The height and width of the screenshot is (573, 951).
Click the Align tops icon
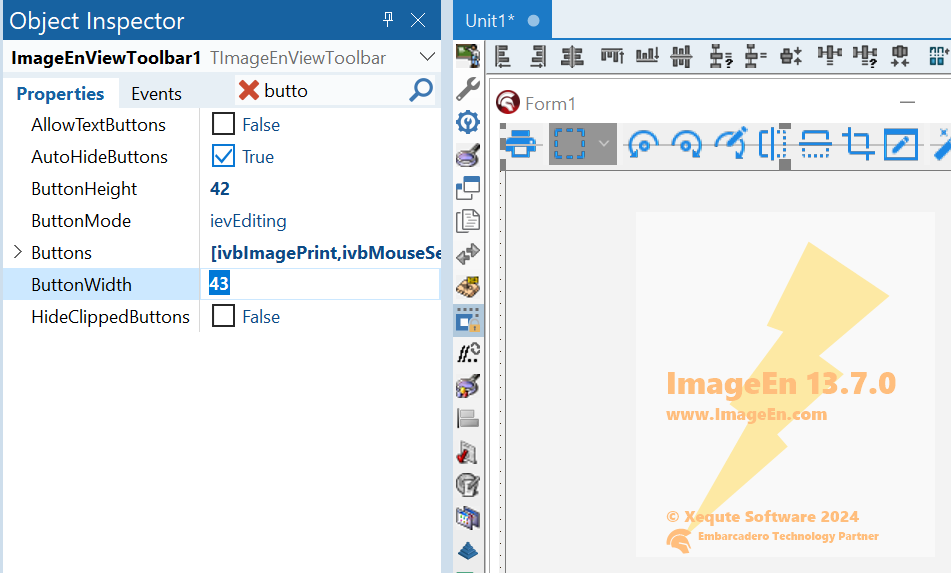pyautogui.click(x=613, y=56)
